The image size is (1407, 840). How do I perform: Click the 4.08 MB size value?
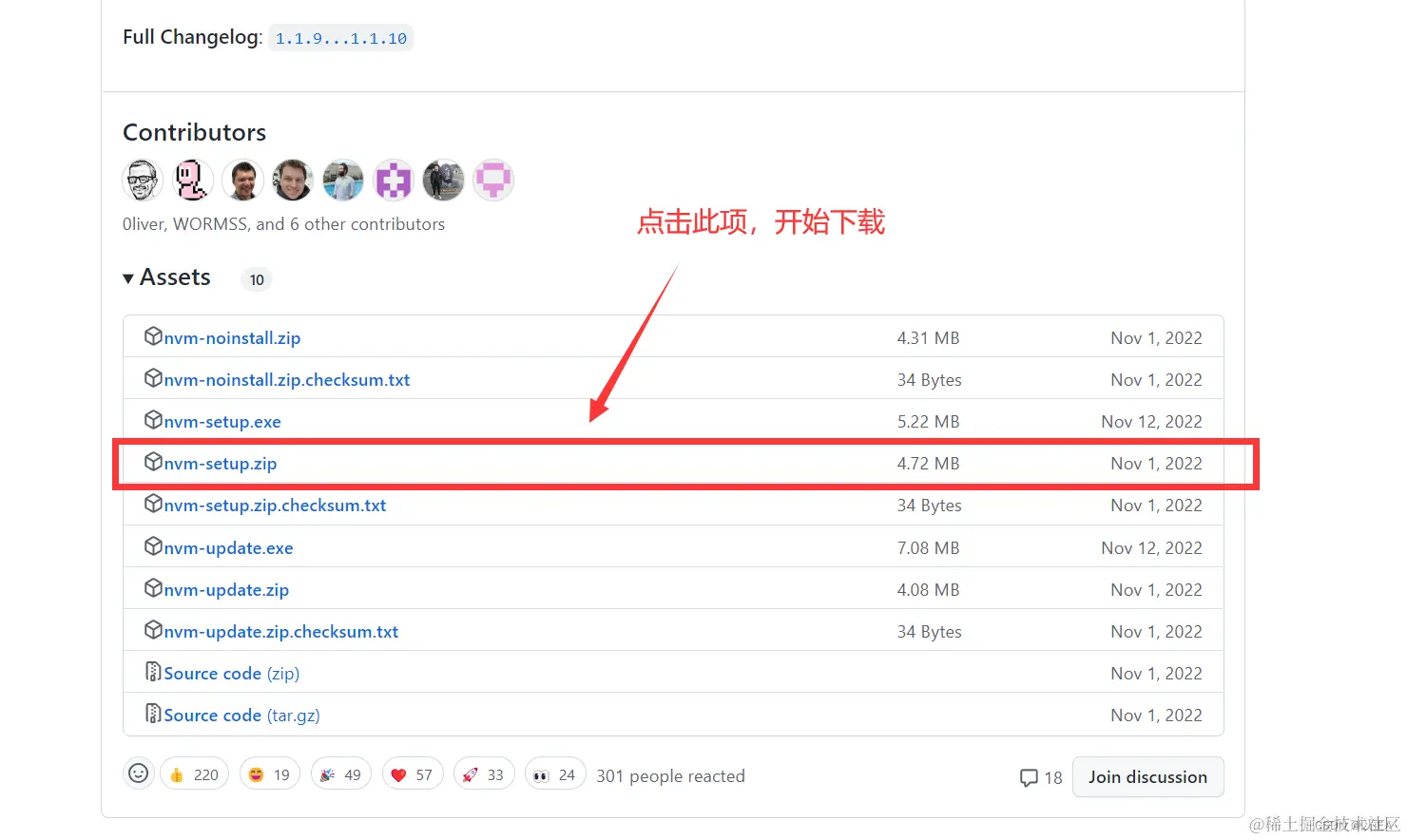(x=928, y=590)
